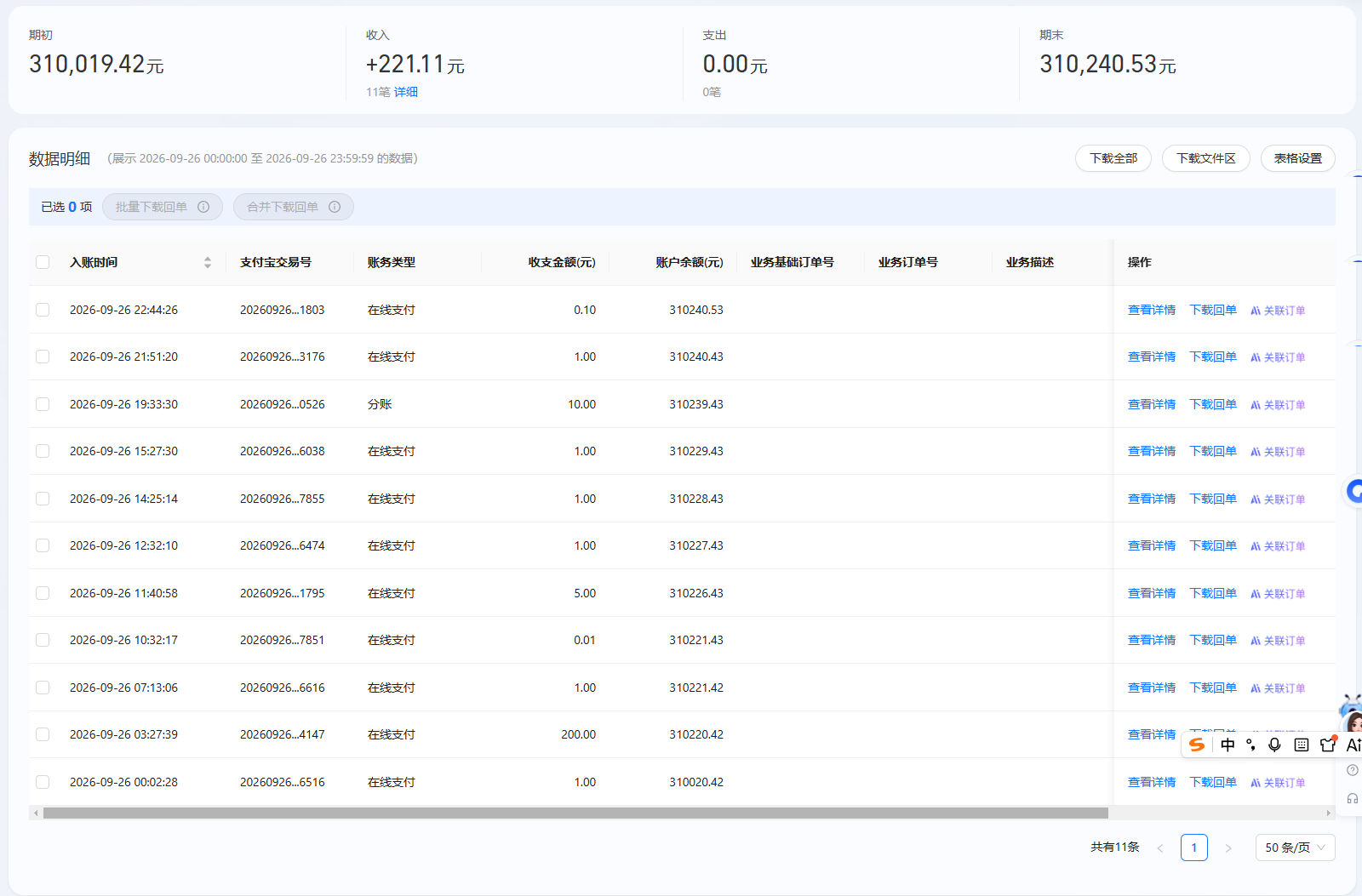Check the row dated 2026-09-26 19:33:30

43,404
